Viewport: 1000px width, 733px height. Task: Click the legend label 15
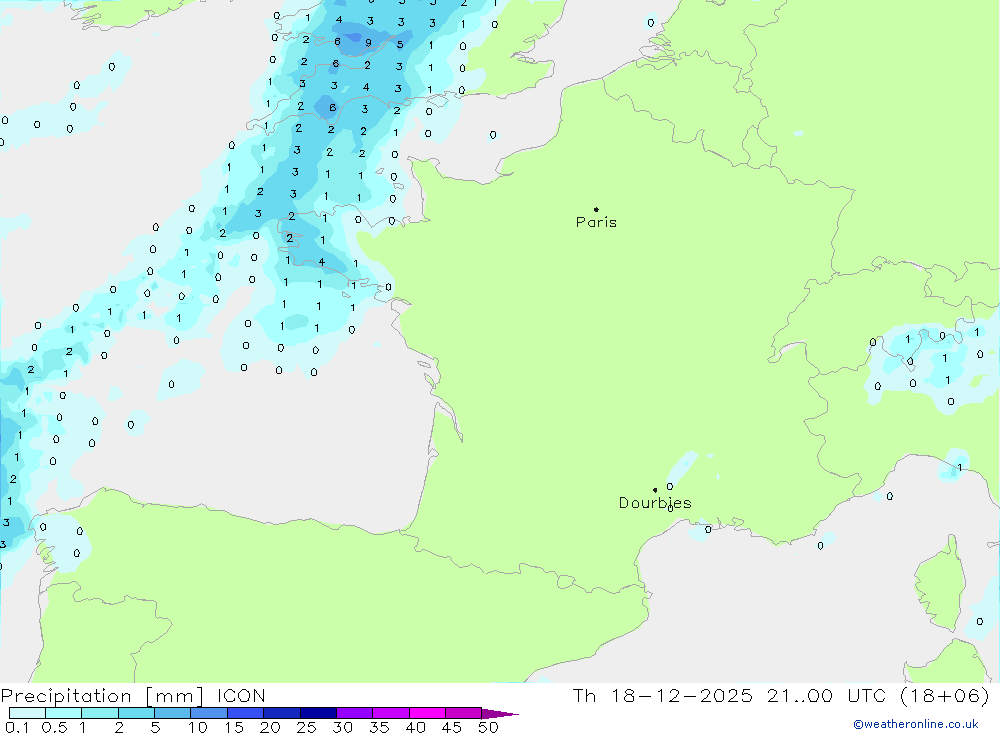pos(234,727)
